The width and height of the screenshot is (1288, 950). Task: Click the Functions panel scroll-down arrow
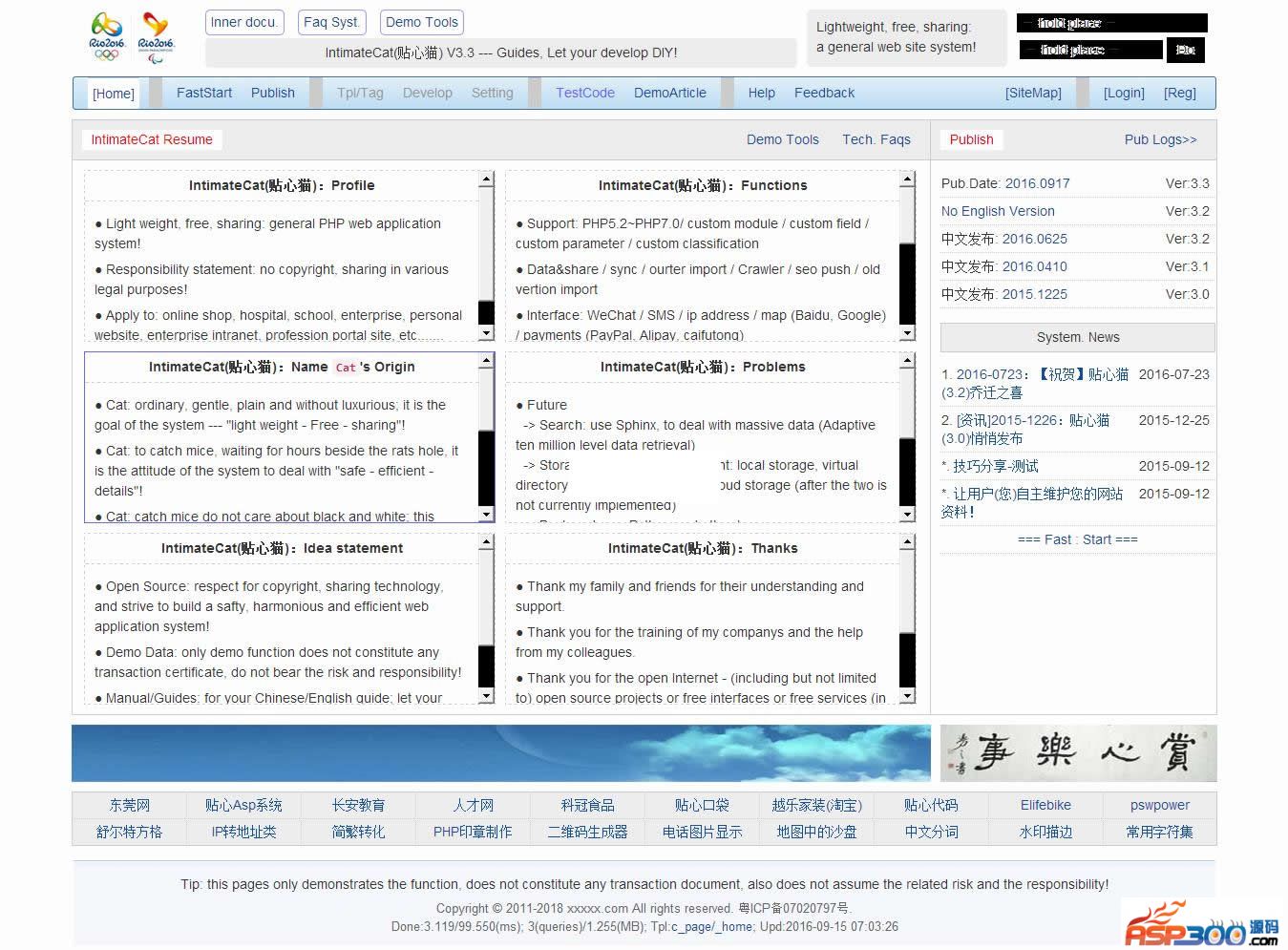pyautogui.click(x=907, y=333)
